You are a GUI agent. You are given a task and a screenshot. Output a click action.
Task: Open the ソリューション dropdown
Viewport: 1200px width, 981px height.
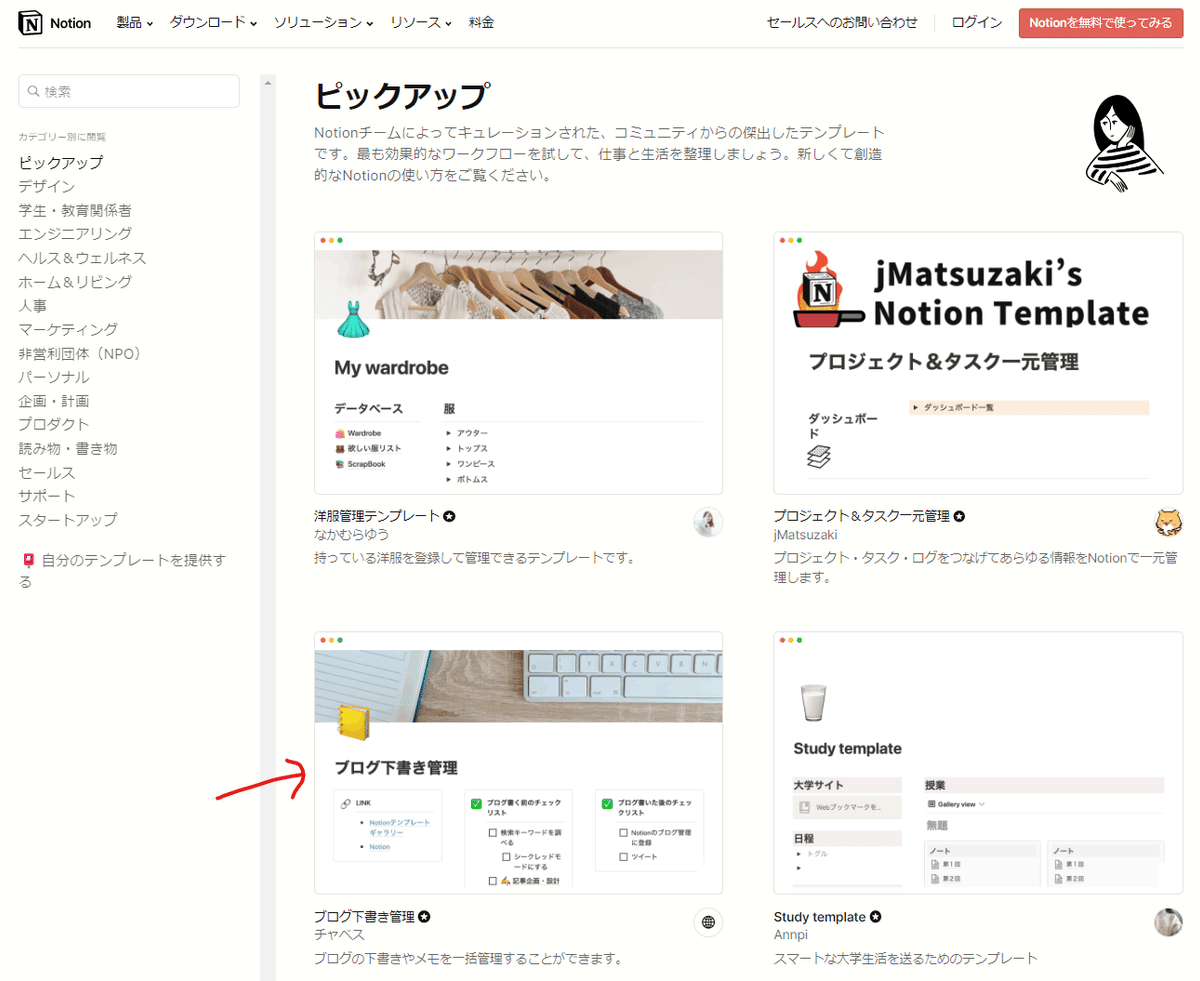point(323,22)
